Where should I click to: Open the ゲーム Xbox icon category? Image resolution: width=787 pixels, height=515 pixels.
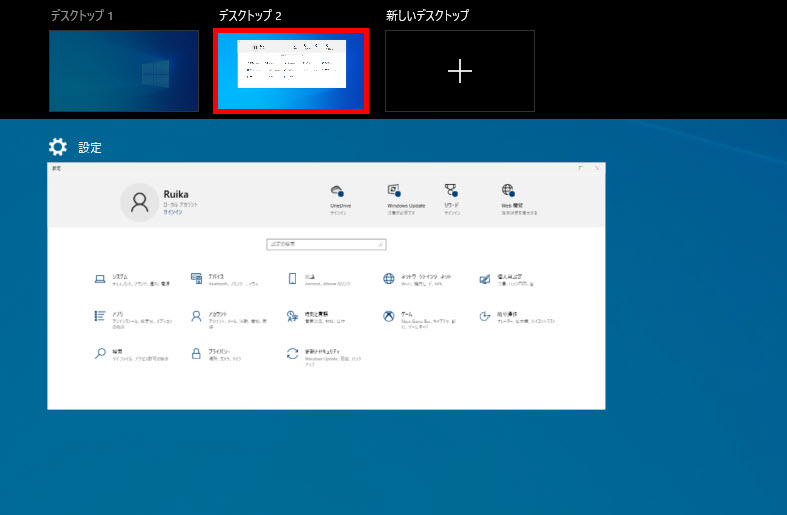[x=389, y=316]
